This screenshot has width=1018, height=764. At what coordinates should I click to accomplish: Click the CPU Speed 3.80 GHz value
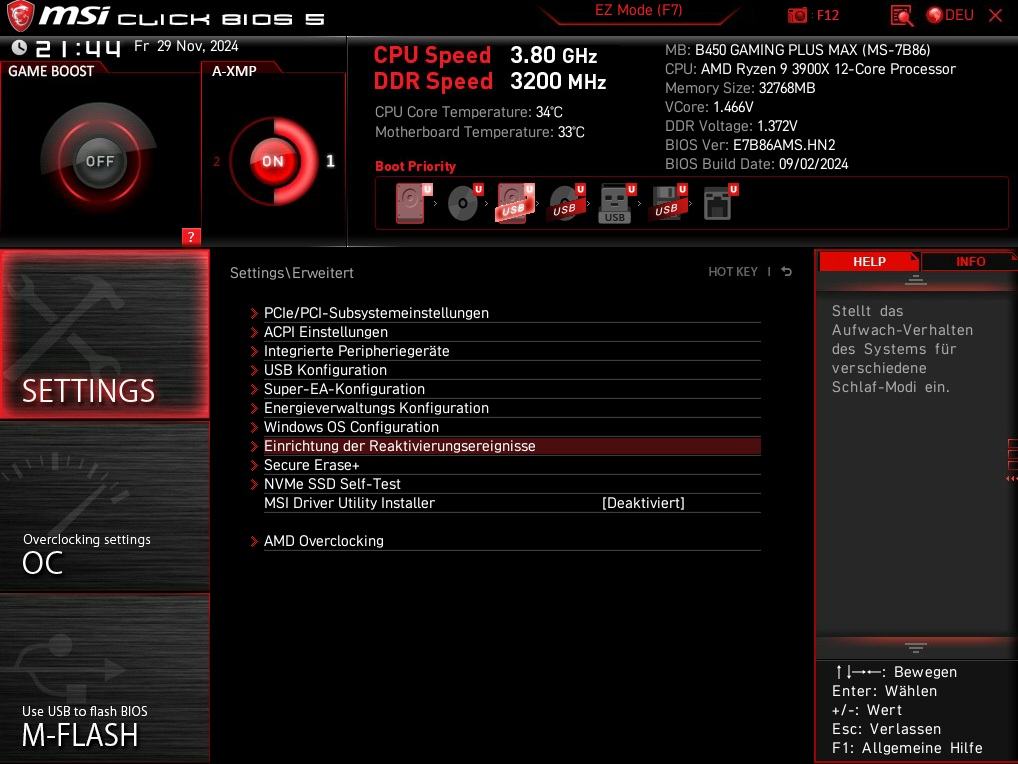click(553, 55)
